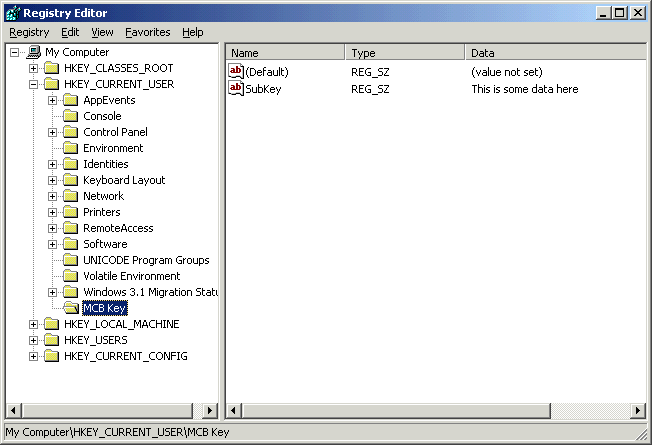Expand the HKEY_LOCAL_MACHINE node
This screenshot has width=652, height=445.
pyautogui.click(x=34, y=324)
